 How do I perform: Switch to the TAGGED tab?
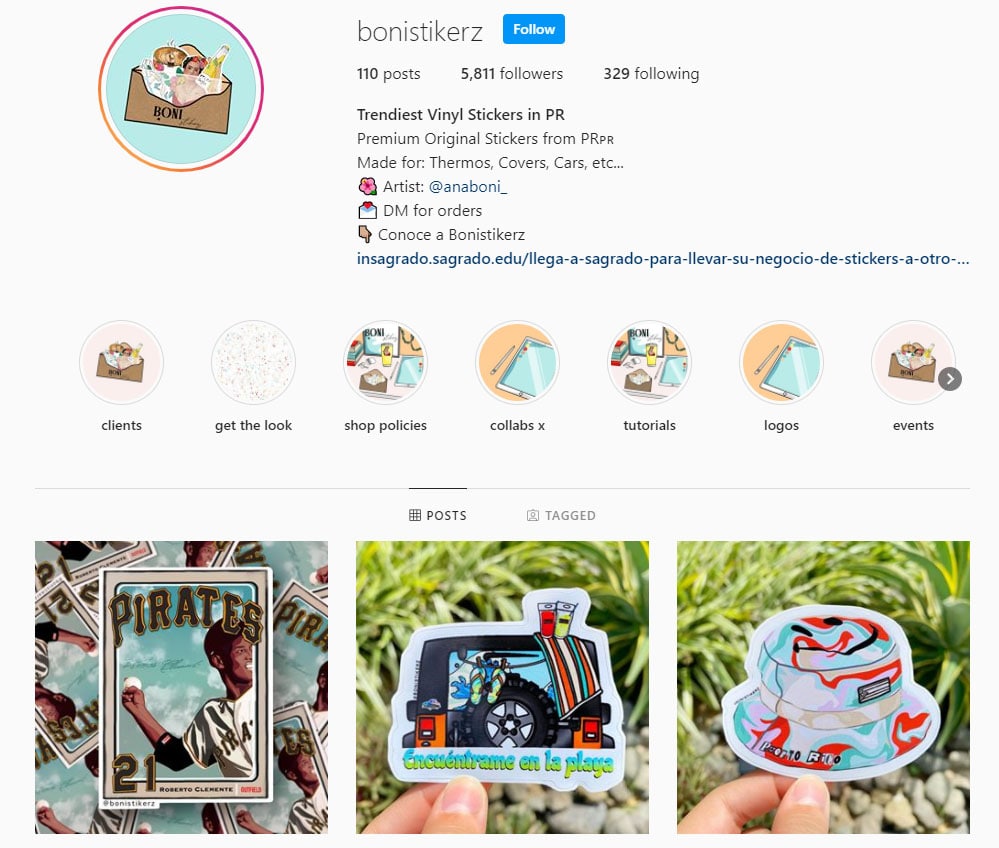click(x=561, y=515)
